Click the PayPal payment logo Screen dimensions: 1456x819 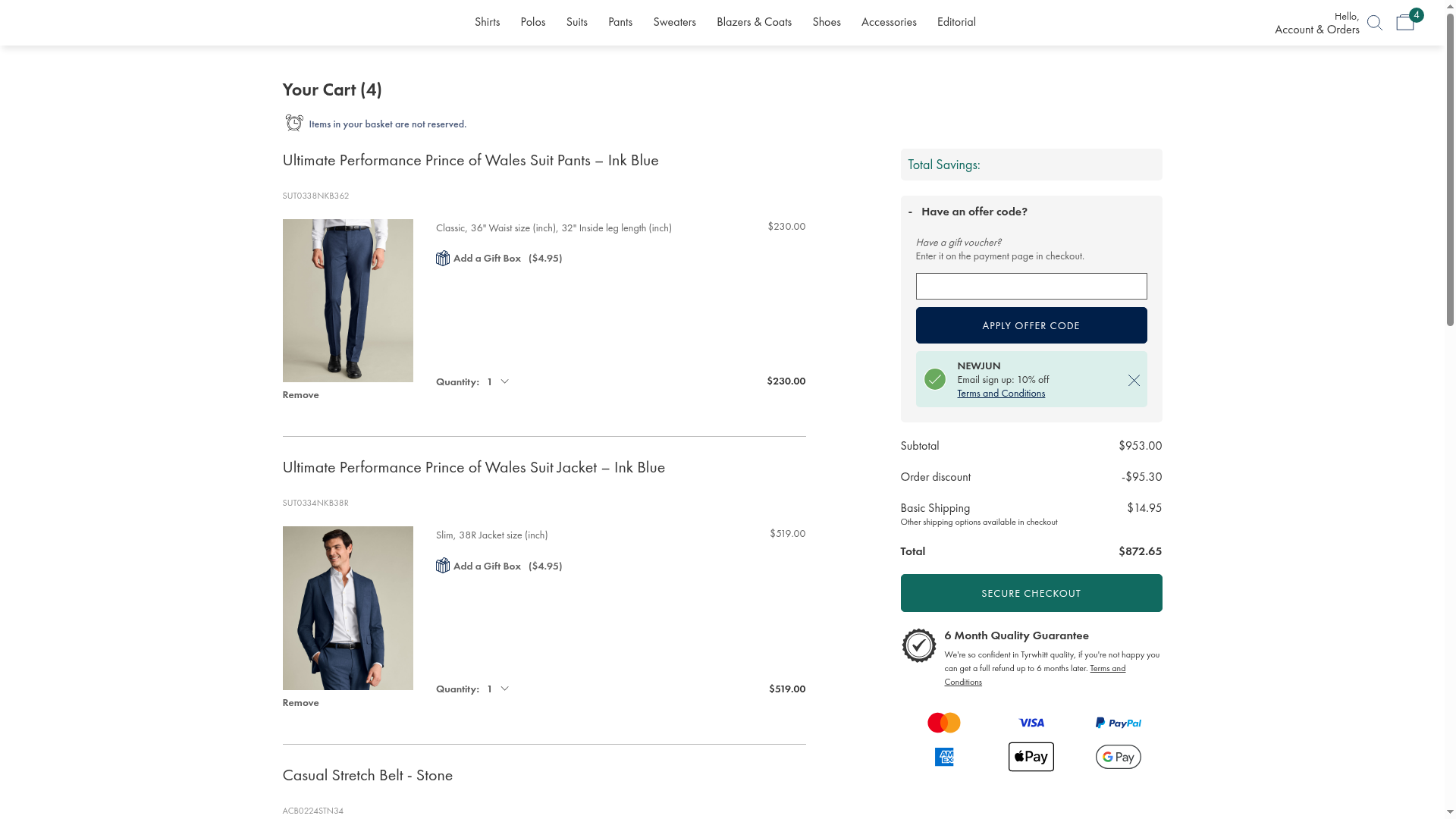[x=1118, y=723]
